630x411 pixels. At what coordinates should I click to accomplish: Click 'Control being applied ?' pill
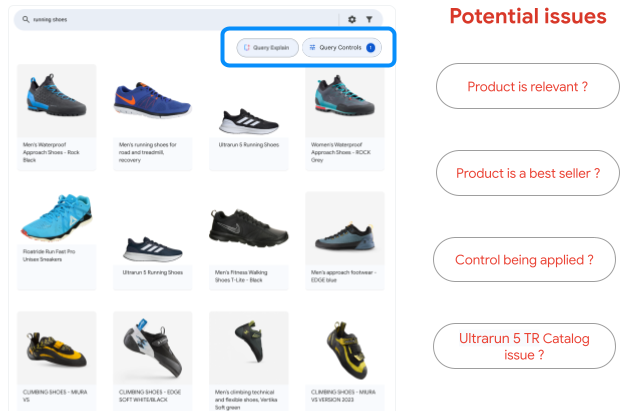pyautogui.click(x=524, y=260)
